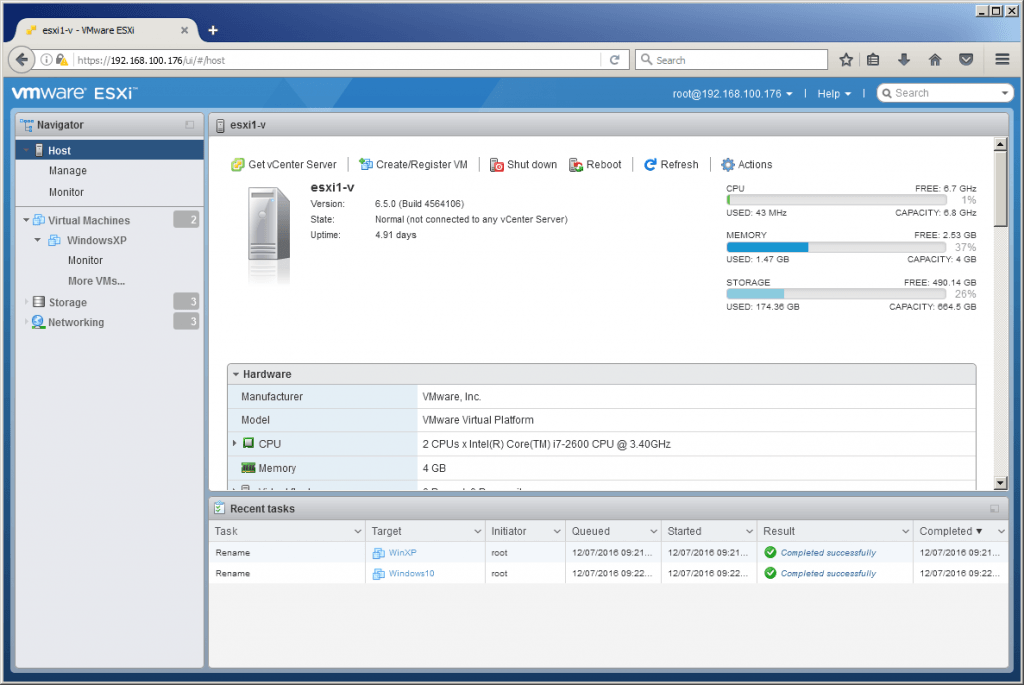Click the Refresh arrow icon
1024x685 pixels.
click(650, 165)
